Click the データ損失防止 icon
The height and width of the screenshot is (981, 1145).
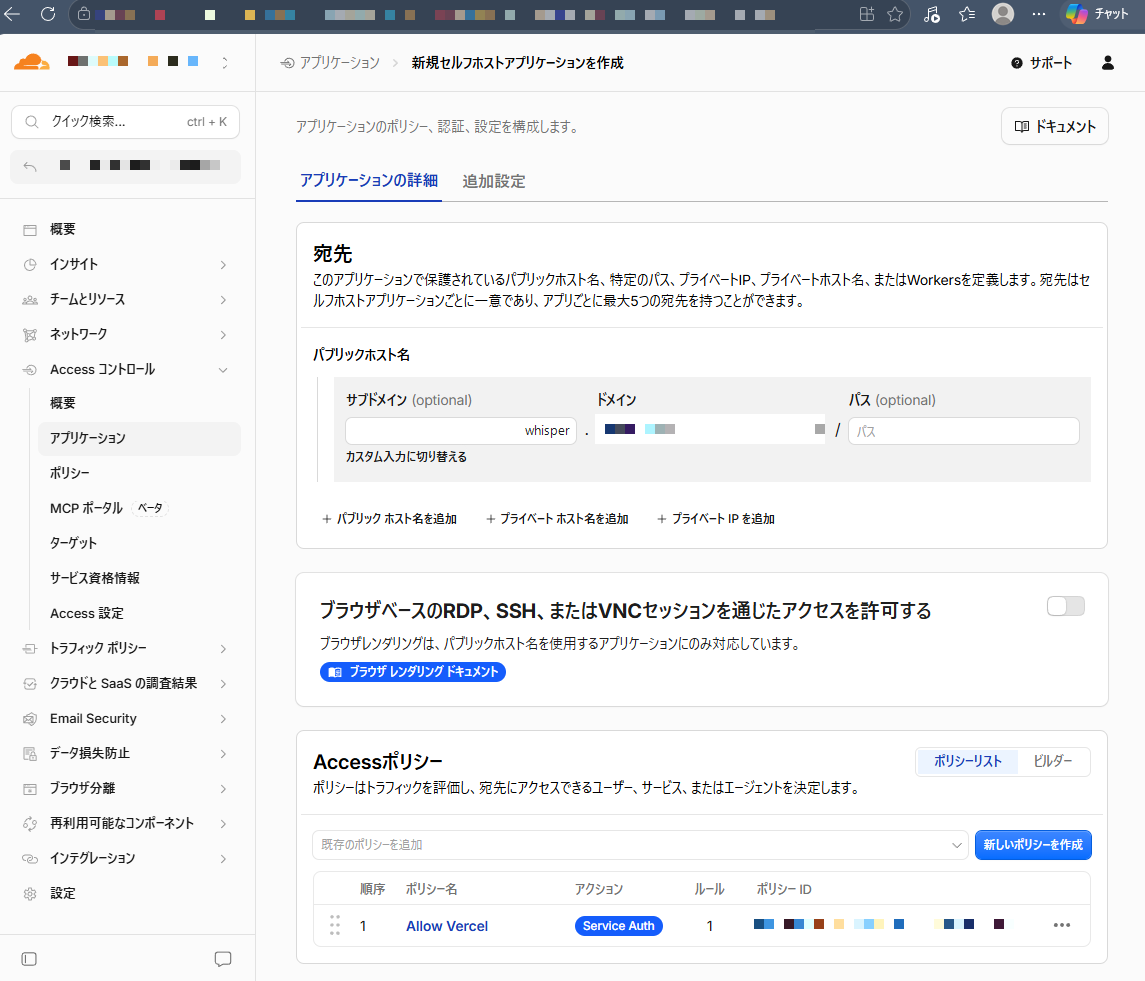pyautogui.click(x=30, y=754)
